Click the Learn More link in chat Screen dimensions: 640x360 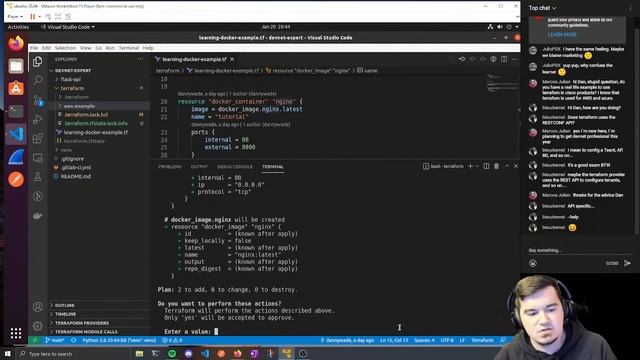pyautogui.click(x=562, y=34)
